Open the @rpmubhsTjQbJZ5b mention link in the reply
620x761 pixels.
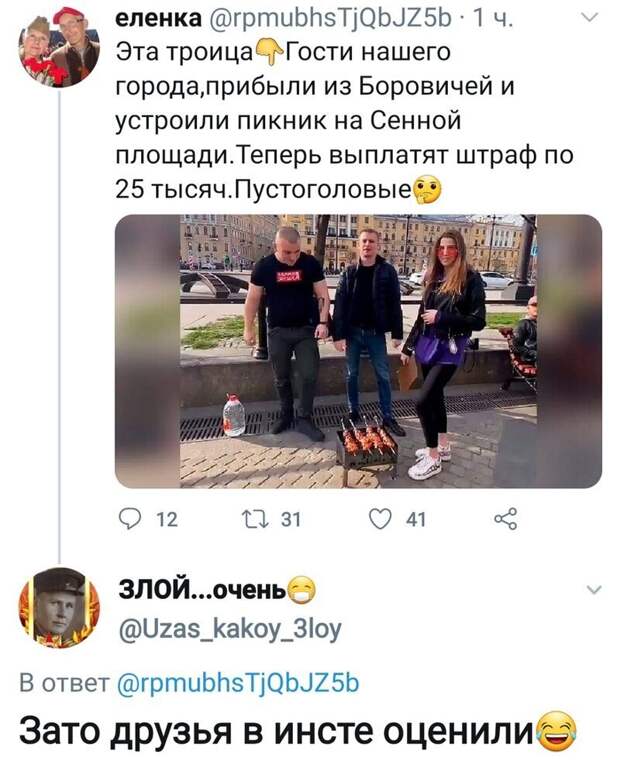point(238,683)
